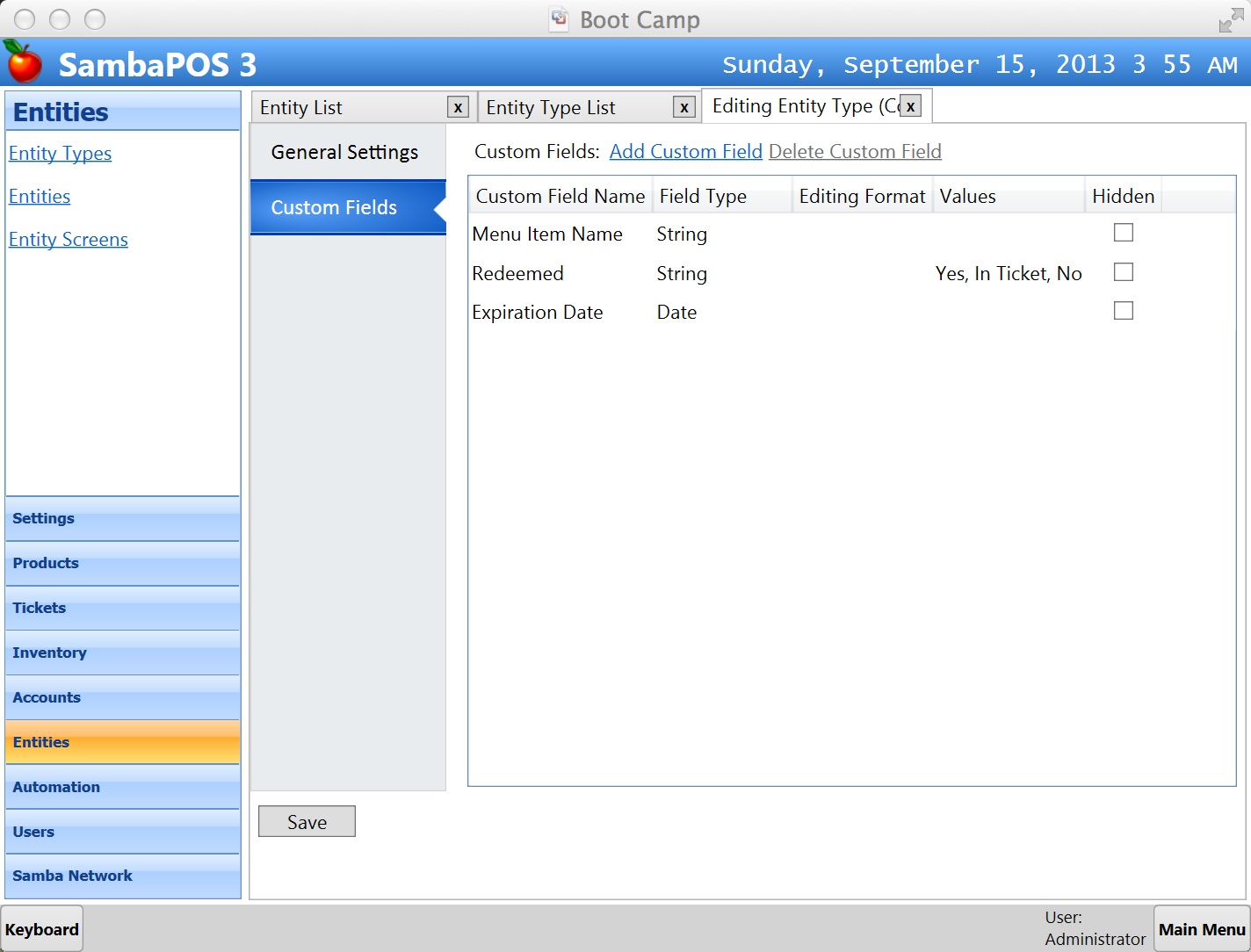Click the Keyboard button at bottom left
Image resolution: width=1251 pixels, height=952 pixels.
point(42,929)
